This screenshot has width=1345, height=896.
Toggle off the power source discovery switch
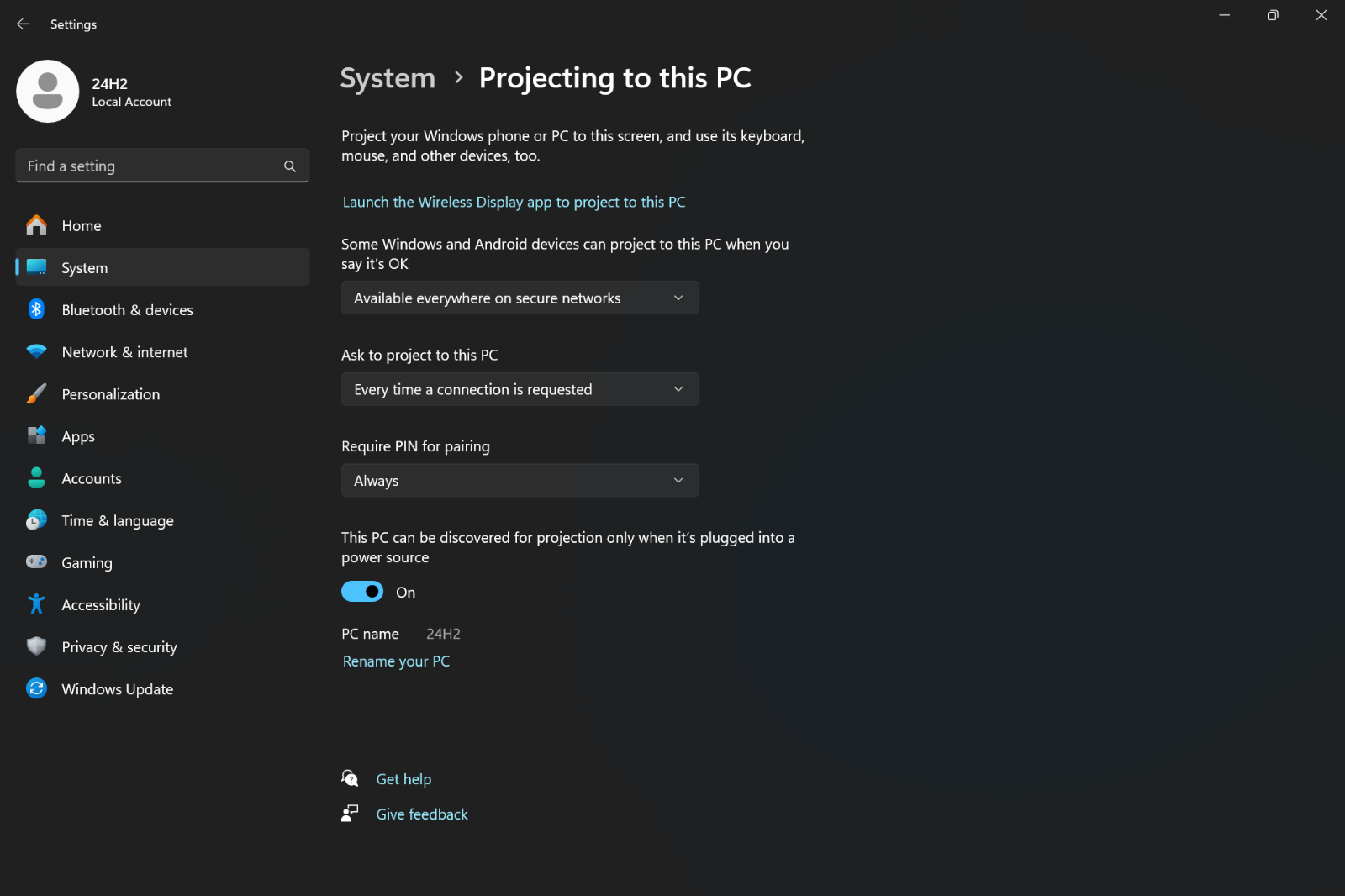click(362, 592)
